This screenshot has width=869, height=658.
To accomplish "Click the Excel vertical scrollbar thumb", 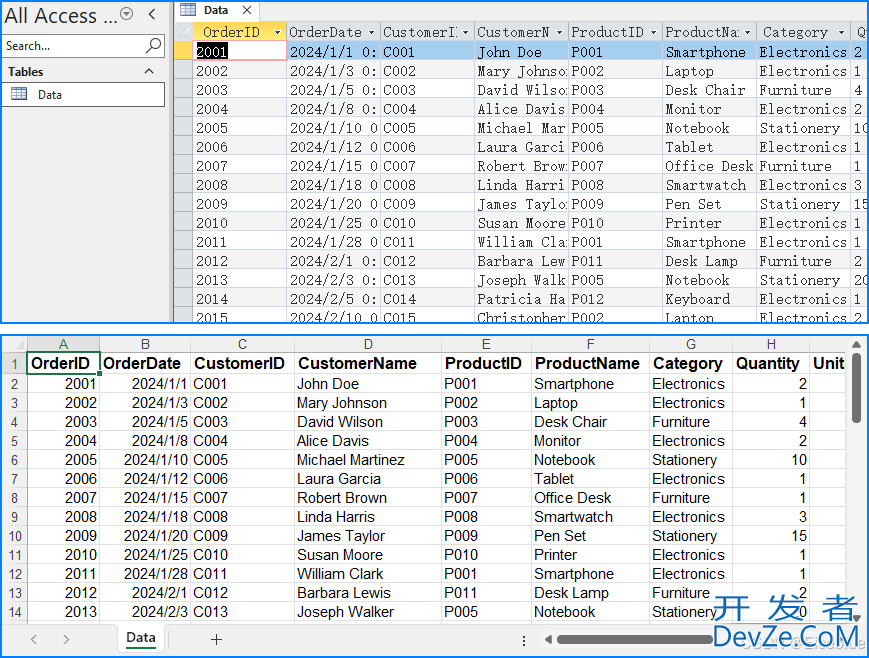I will click(x=856, y=388).
